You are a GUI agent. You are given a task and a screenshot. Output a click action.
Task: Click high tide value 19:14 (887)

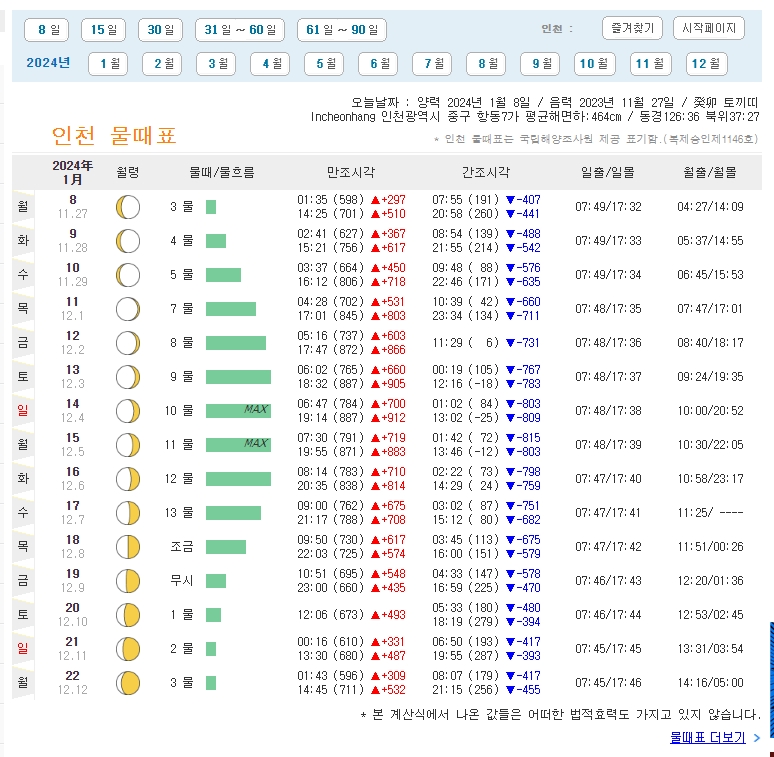click(x=331, y=418)
